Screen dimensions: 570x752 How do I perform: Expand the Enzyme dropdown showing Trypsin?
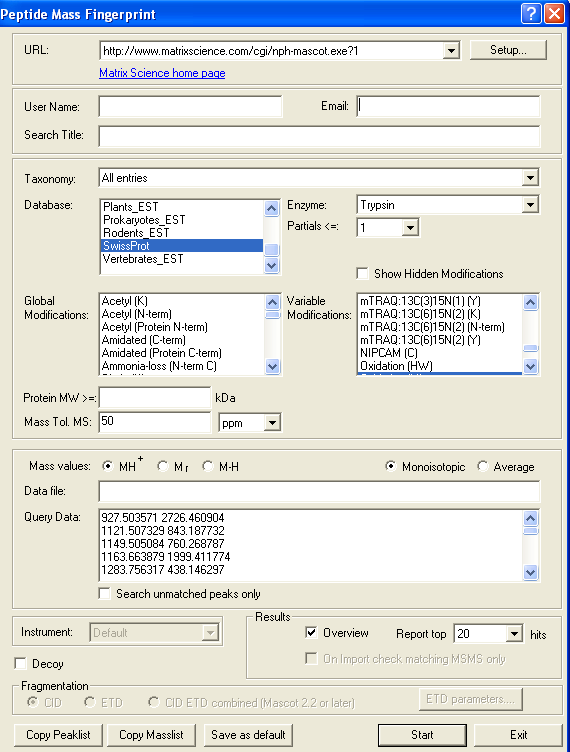coord(530,205)
